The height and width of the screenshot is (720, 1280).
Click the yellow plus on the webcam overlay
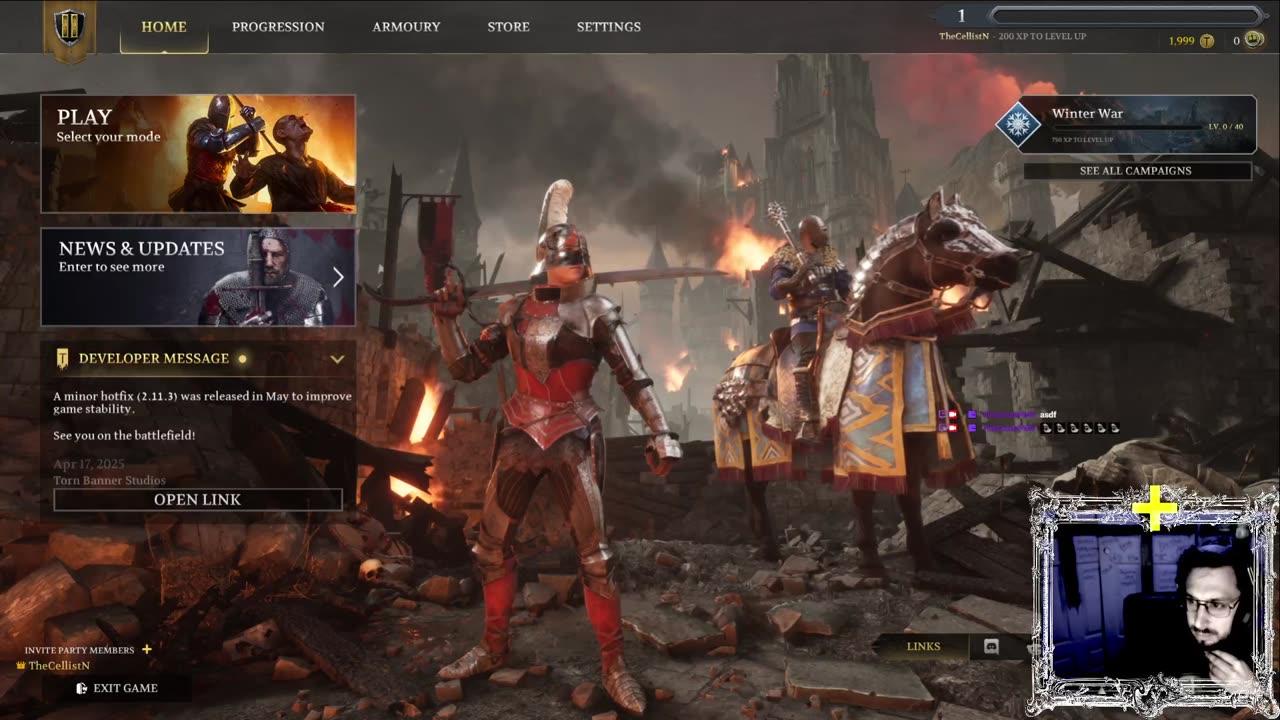tap(1155, 509)
